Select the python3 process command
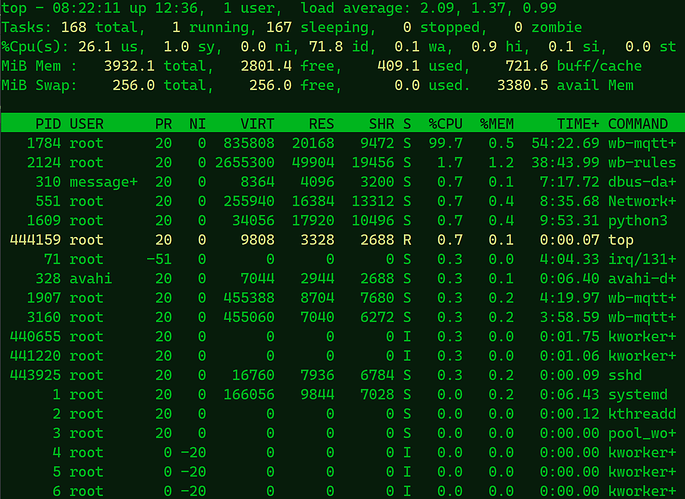Viewport: 685px width, 499px height. (638, 221)
